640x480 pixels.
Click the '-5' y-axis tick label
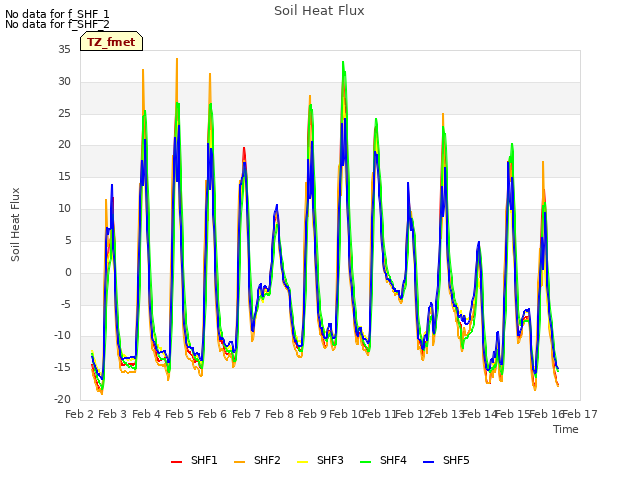pos(67,304)
